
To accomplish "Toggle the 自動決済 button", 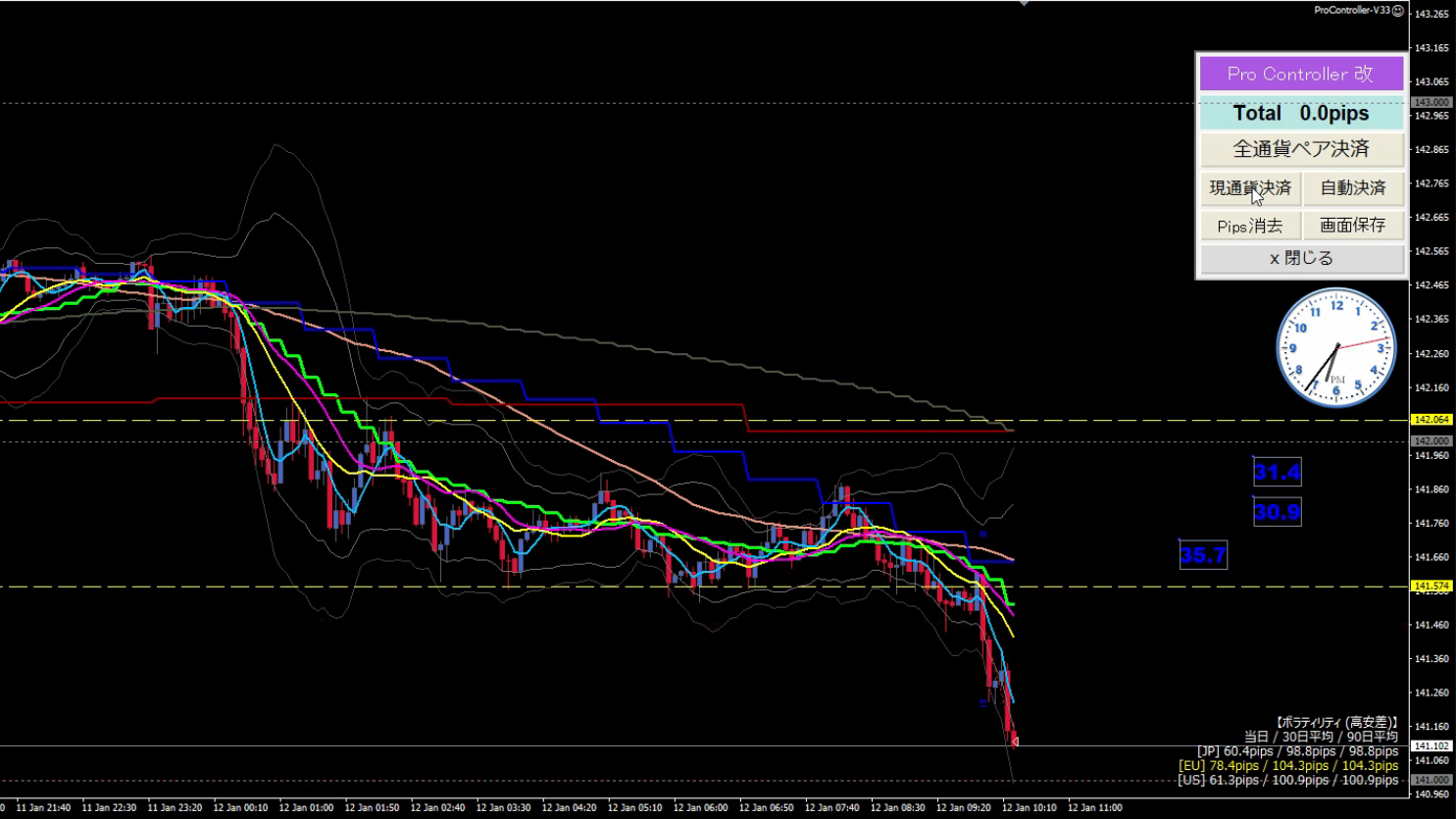I will pos(1353,188).
